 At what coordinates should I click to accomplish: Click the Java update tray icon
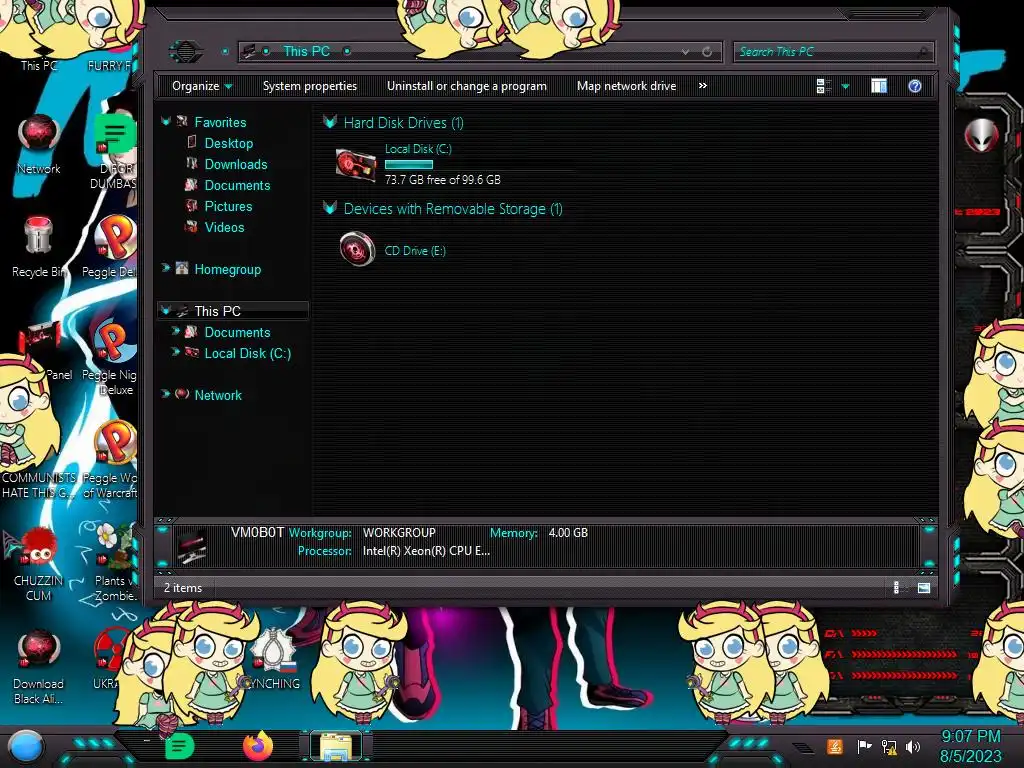point(834,746)
